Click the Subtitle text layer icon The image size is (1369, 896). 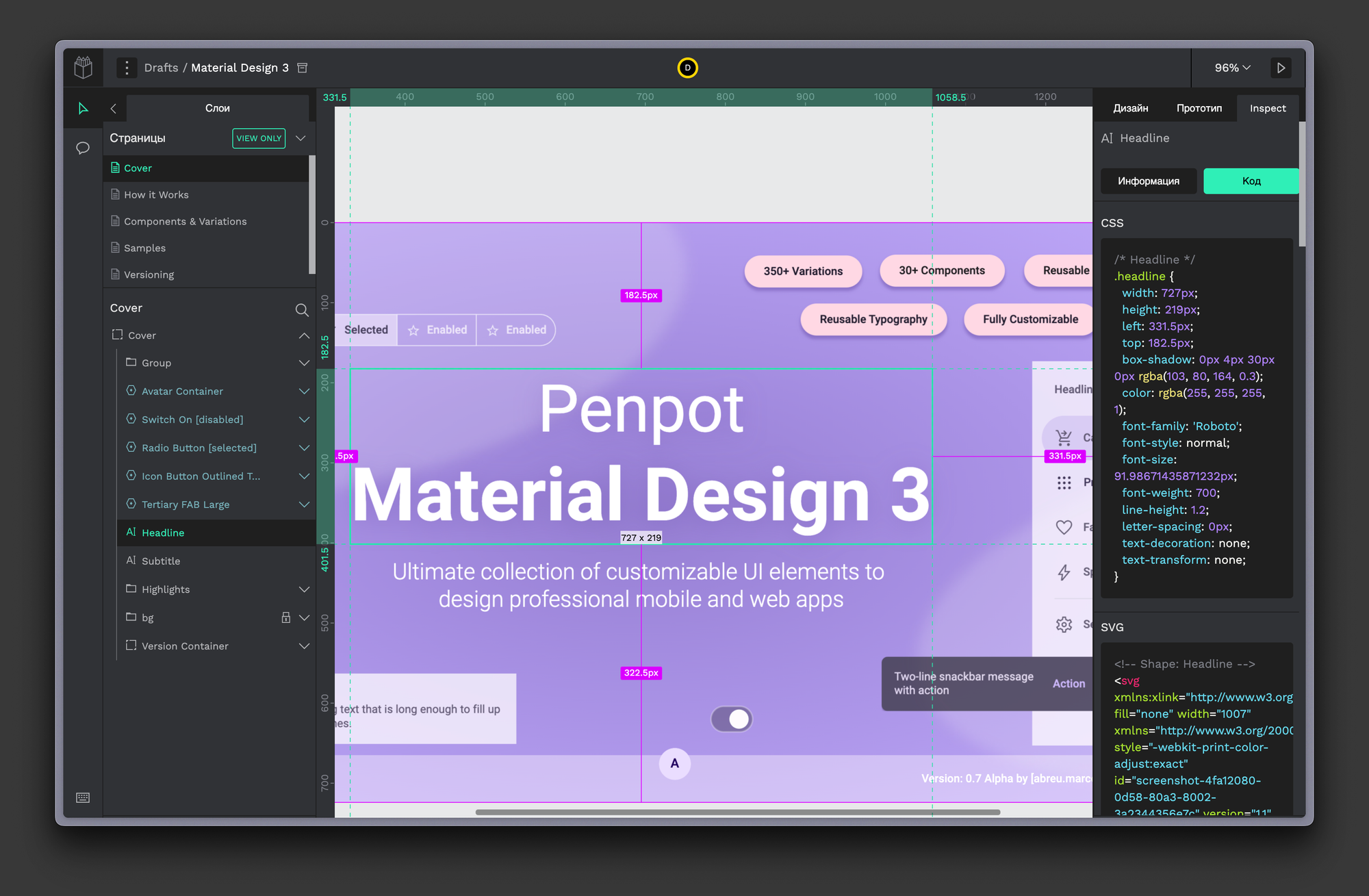[x=131, y=560]
